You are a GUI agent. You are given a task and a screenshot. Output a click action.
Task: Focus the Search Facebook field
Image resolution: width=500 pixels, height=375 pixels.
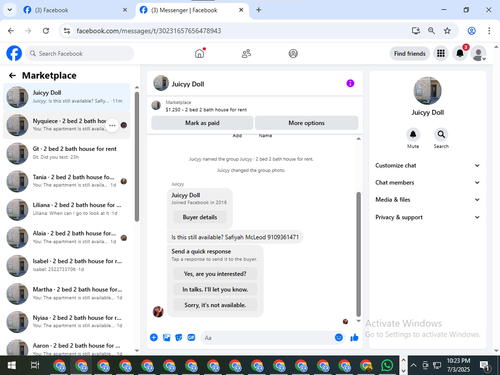[x=80, y=53]
